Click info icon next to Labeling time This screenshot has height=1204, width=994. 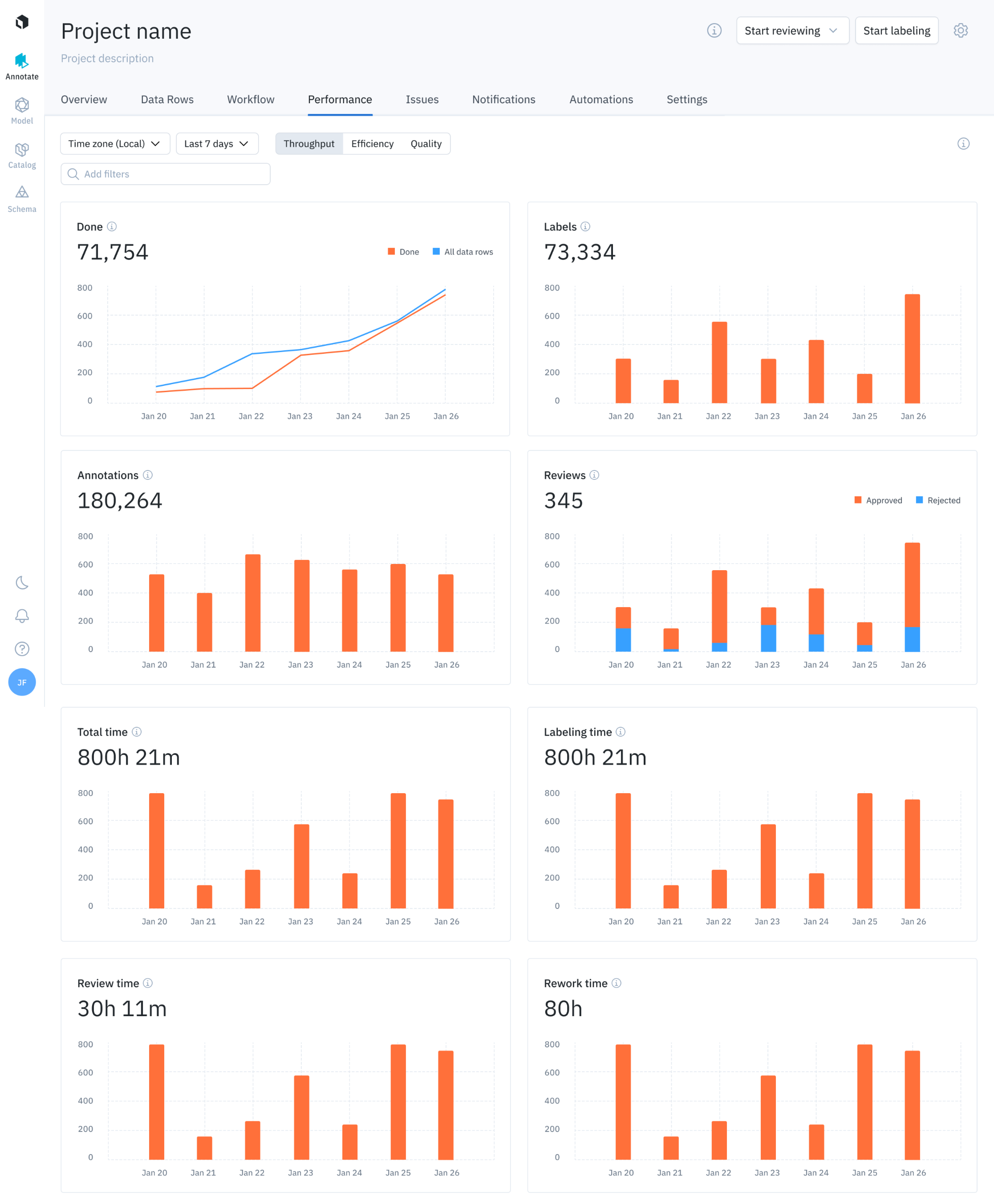621,732
